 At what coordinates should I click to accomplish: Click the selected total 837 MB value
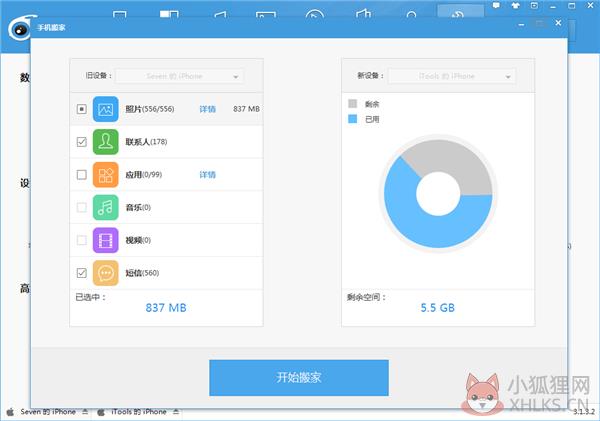(166, 308)
